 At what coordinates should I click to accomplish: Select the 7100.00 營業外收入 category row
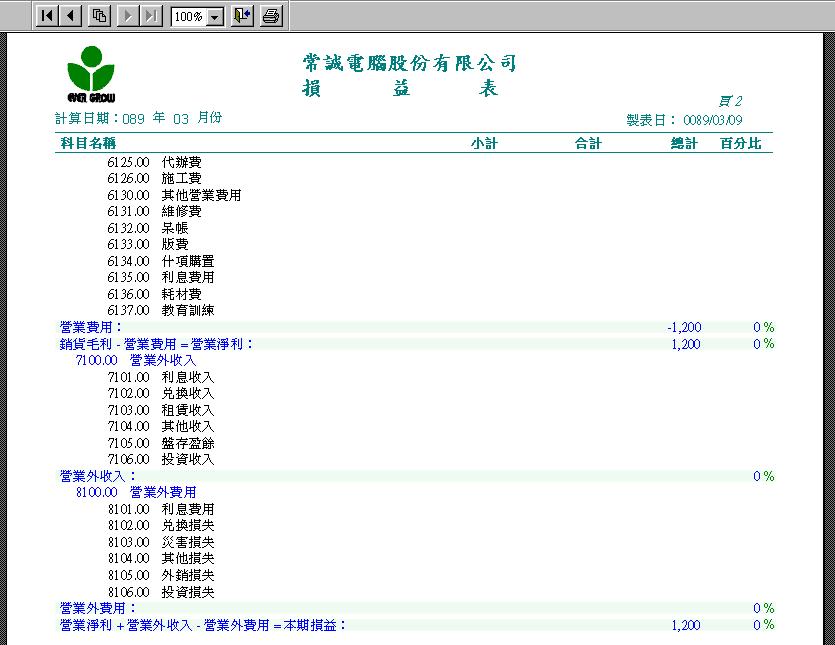135,360
